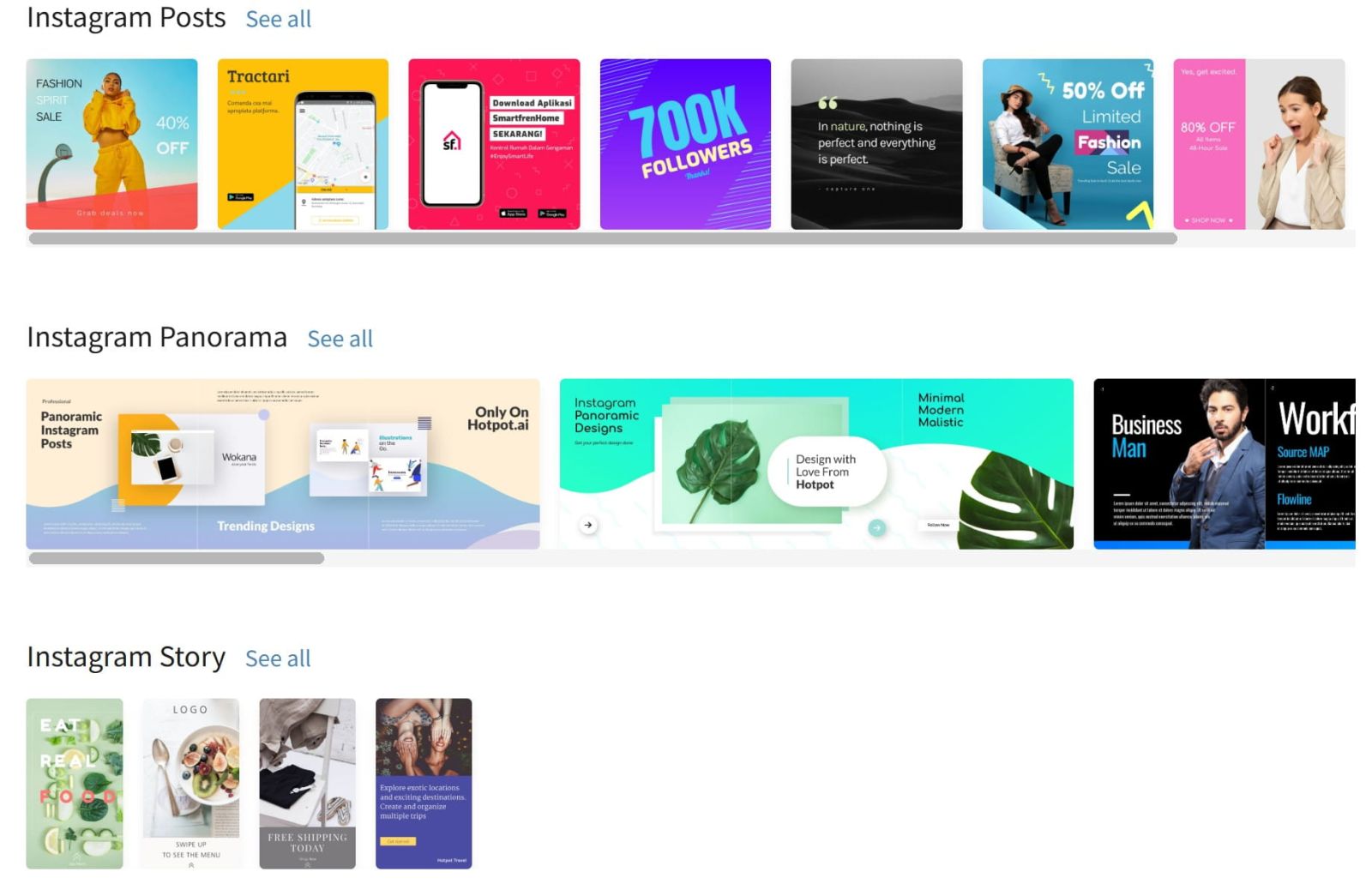Select the LOGO swipe up food story
Screen dimensions: 1372x884
pos(190,784)
